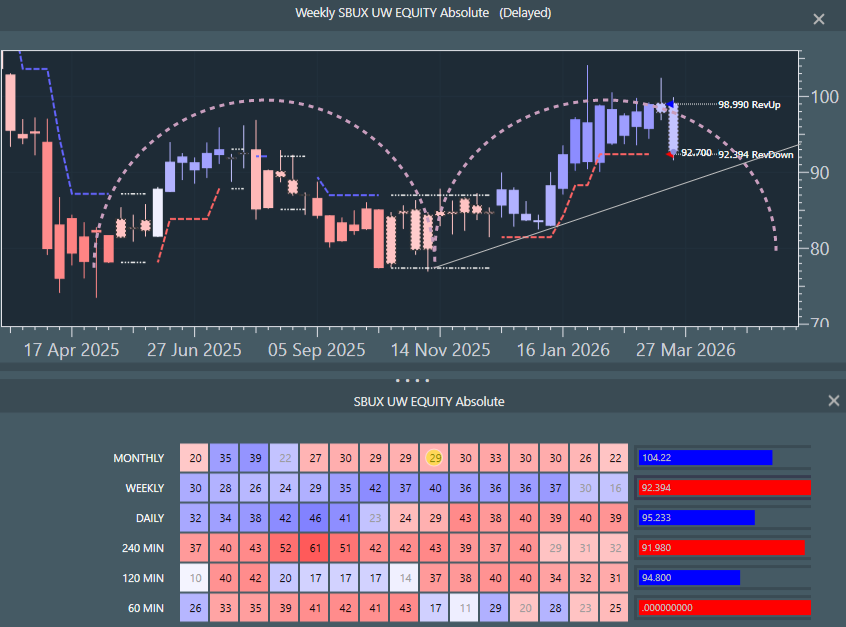Viewport: 846px width, 627px height.
Task: Select the 38 cell in 120 MIN row
Action: pyautogui.click(x=465, y=578)
